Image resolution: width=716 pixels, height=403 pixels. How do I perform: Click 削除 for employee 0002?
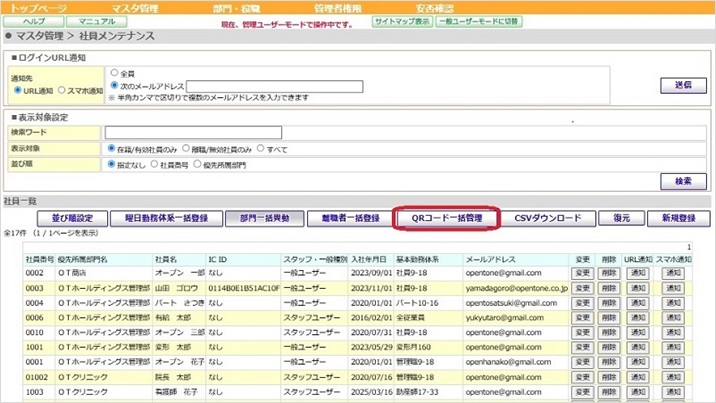(x=609, y=273)
